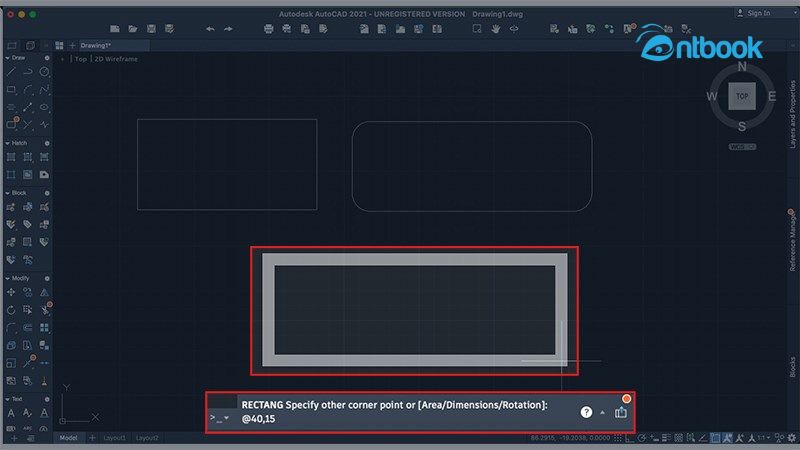The image size is (800, 450).
Task: Open the Layers and Properties side panel
Action: 793,115
